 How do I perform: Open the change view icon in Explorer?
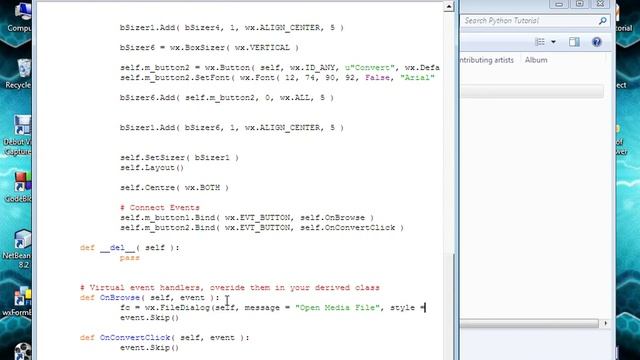click(x=540, y=42)
